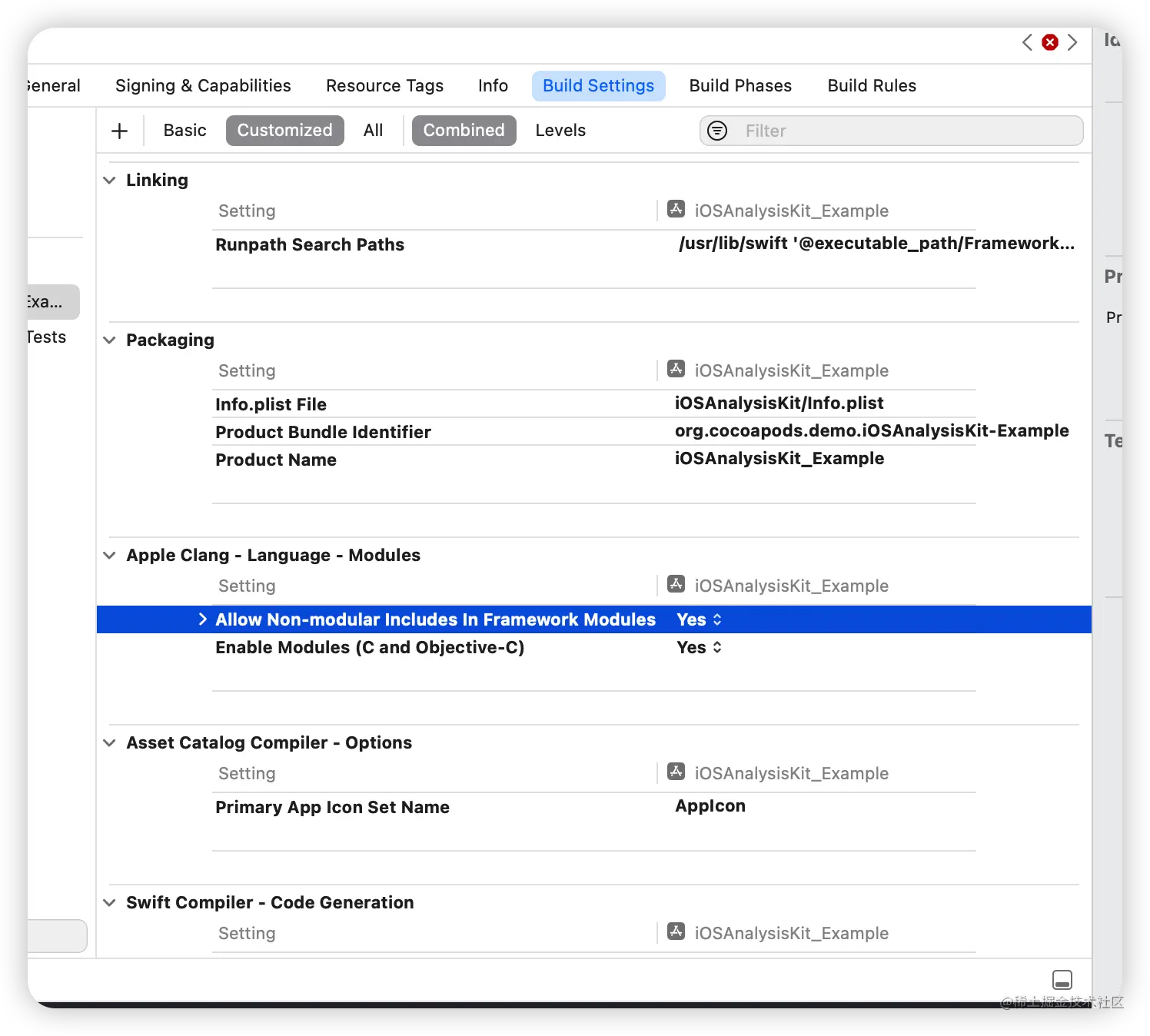This screenshot has height=1036, width=1150.
Task: Click target icon in Packaging section header
Action: [676, 369]
